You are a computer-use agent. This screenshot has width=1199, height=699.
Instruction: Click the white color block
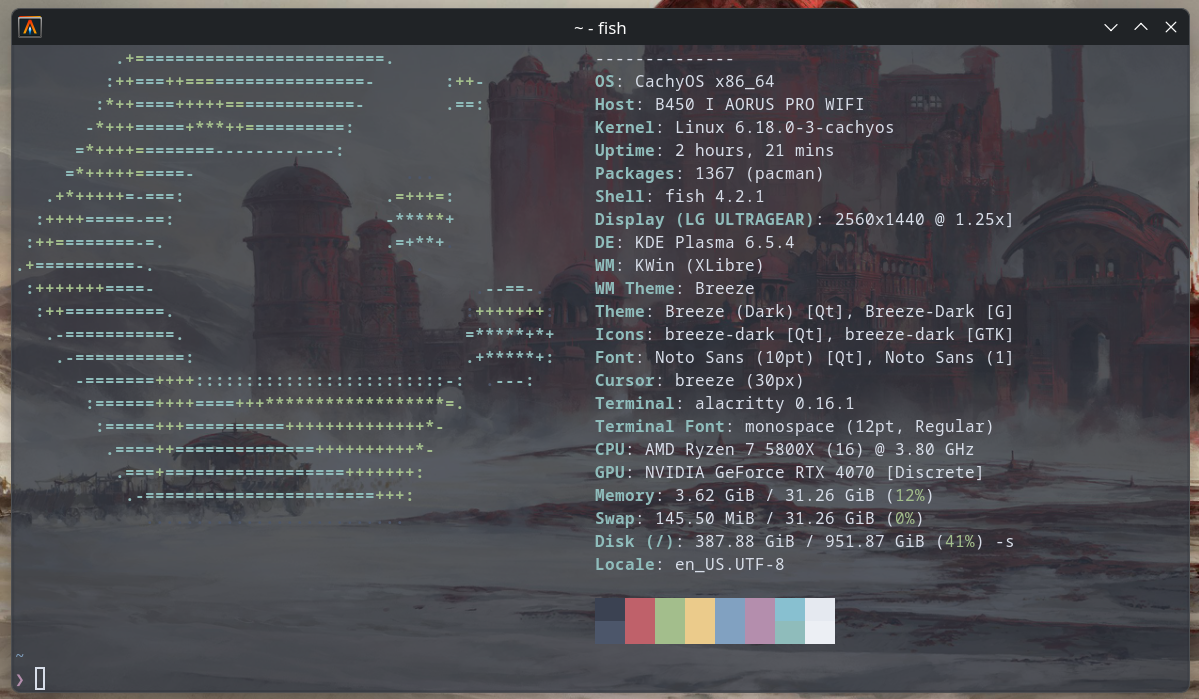coord(820,621)
